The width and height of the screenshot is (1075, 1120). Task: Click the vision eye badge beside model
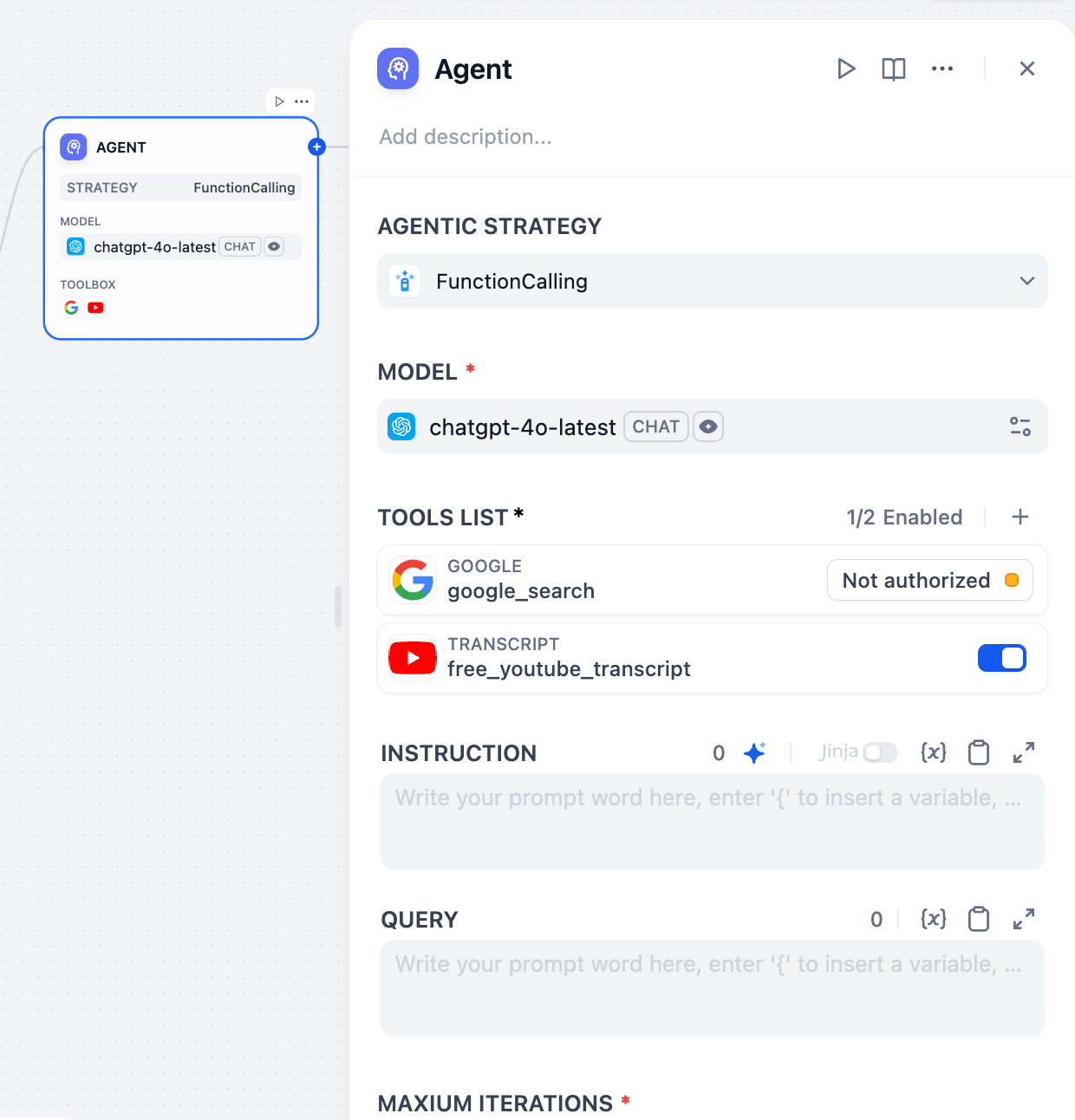[x=708, y=427]
